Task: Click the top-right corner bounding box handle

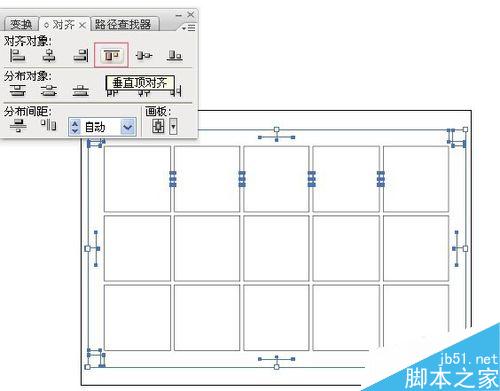Action: (x=465, y=129)
